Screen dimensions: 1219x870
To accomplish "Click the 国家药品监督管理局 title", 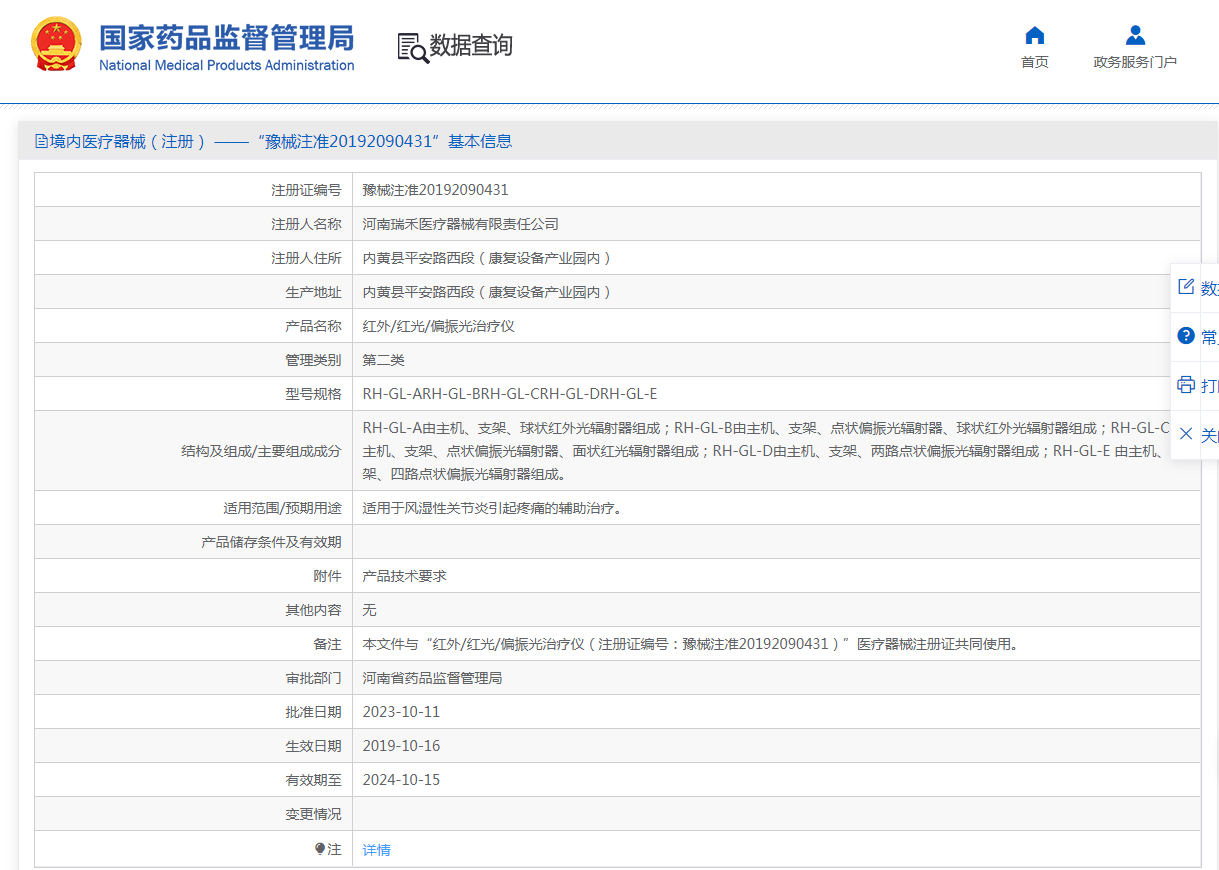I will [226, 39].
